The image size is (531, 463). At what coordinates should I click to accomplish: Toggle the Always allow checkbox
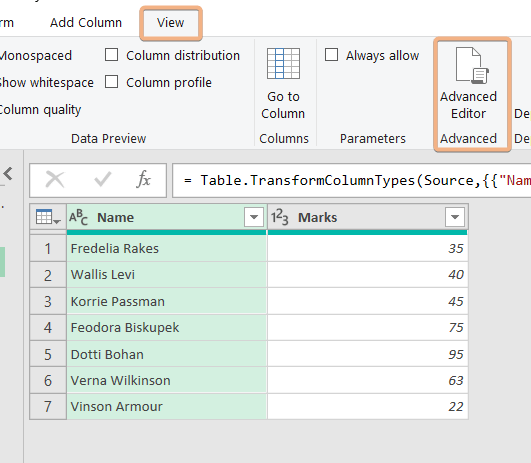[331, 55]
